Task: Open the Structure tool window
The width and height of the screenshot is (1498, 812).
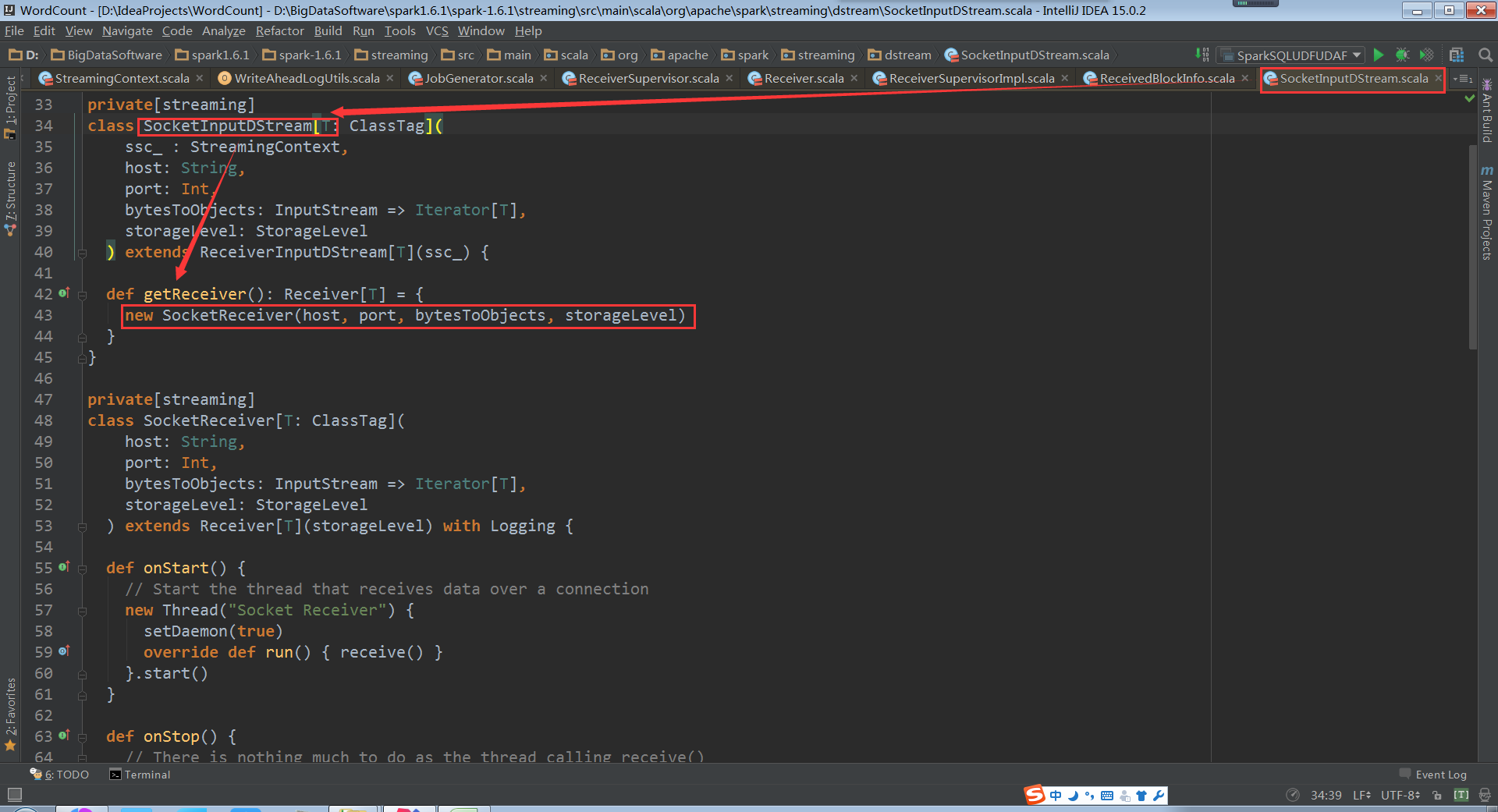Action: click(x=10, y=198)
